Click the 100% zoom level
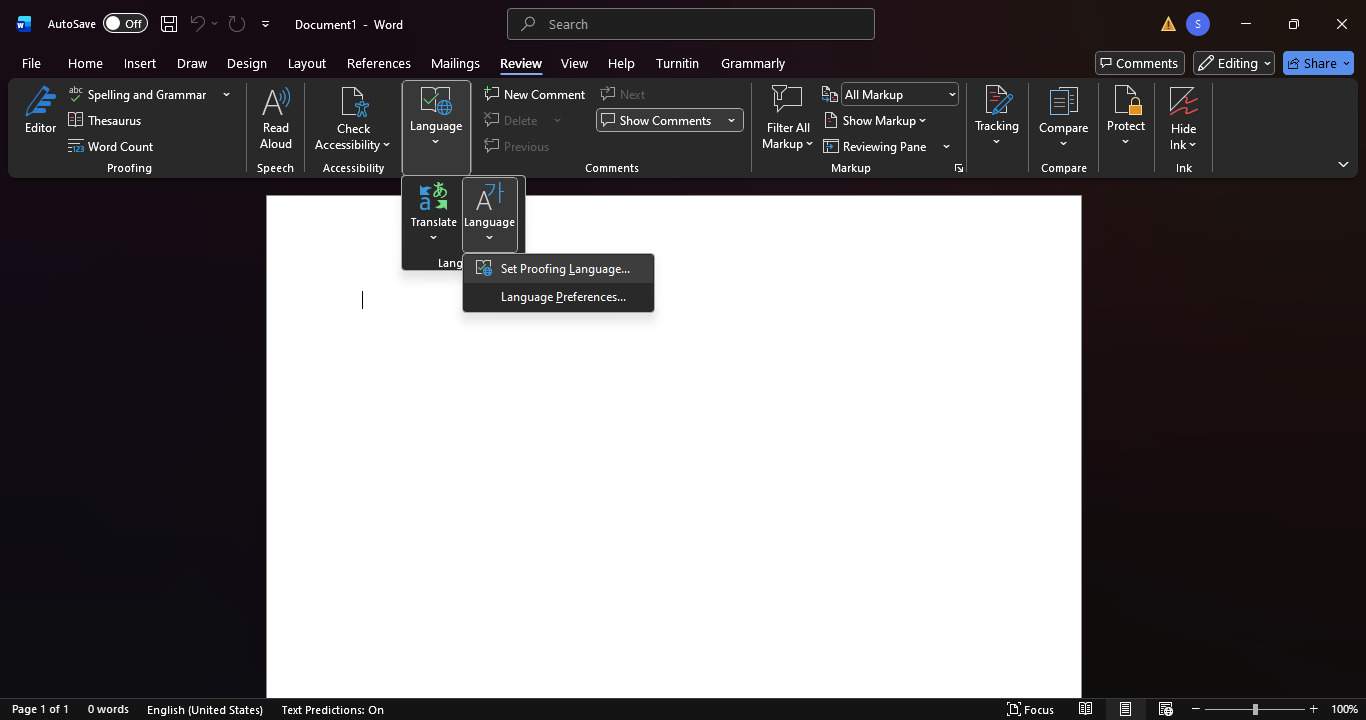The image size is (1366, 720). click(1345, 709)
